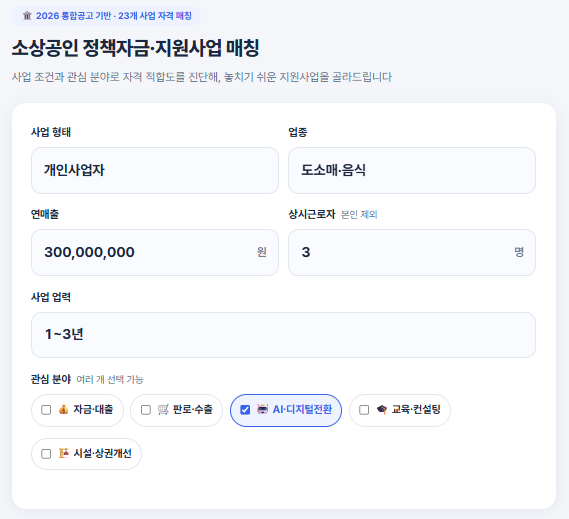This screenshot has height=519, width=569.
Task: Open the 사업 형태 dropdown showing 개인사업자
Action: (155, 170)
